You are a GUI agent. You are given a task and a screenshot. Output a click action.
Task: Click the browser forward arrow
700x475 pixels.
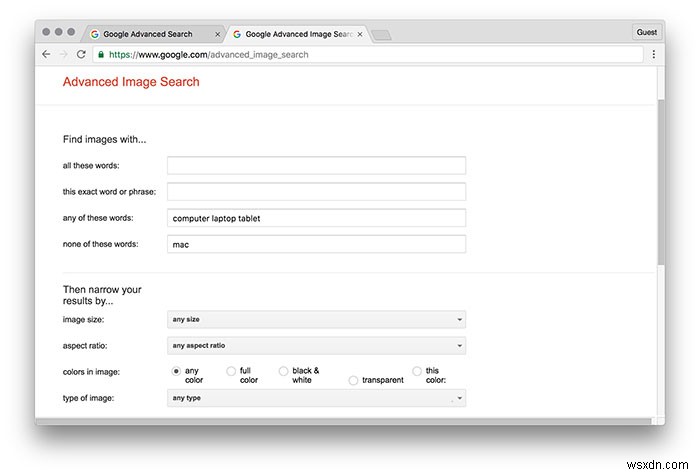63,54
